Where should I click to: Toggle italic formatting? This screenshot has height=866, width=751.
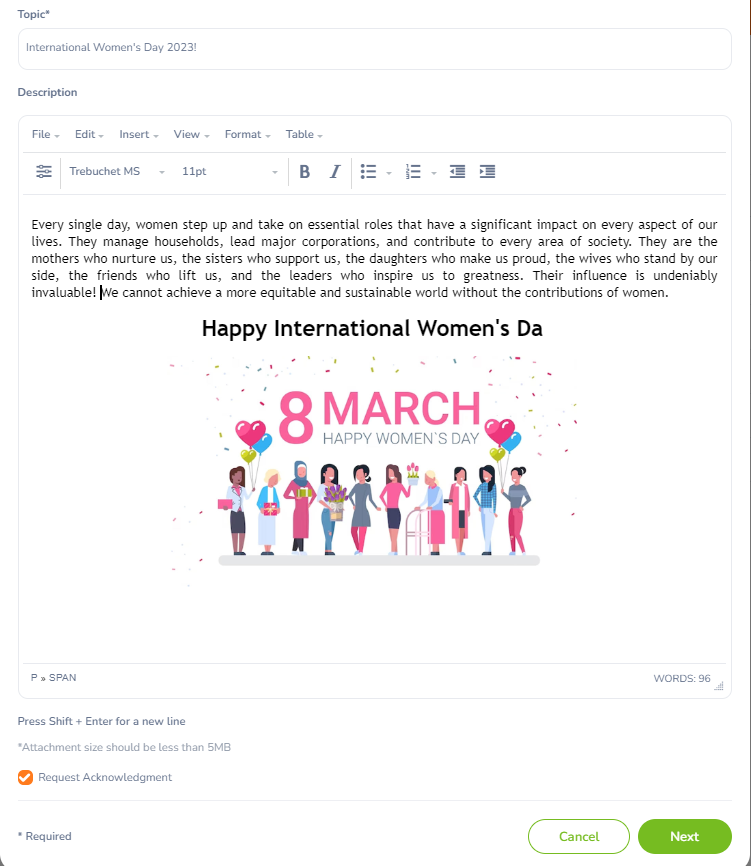point(335,172)
